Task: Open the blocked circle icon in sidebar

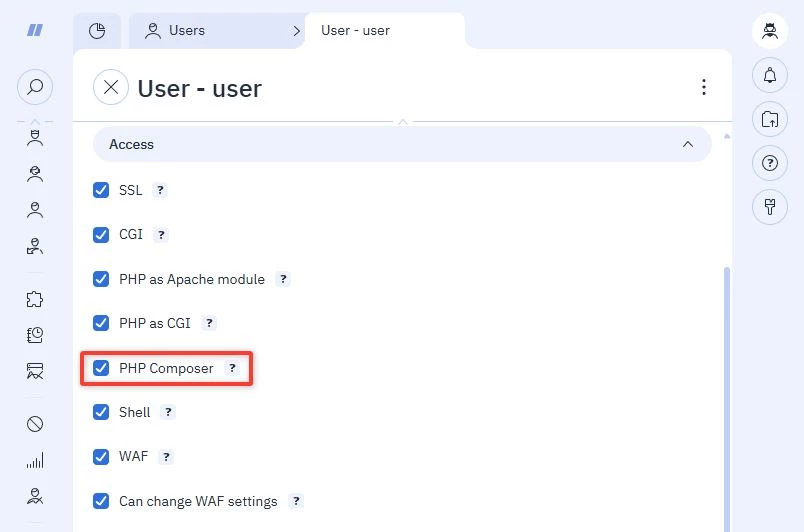Action: coord(35,424)
